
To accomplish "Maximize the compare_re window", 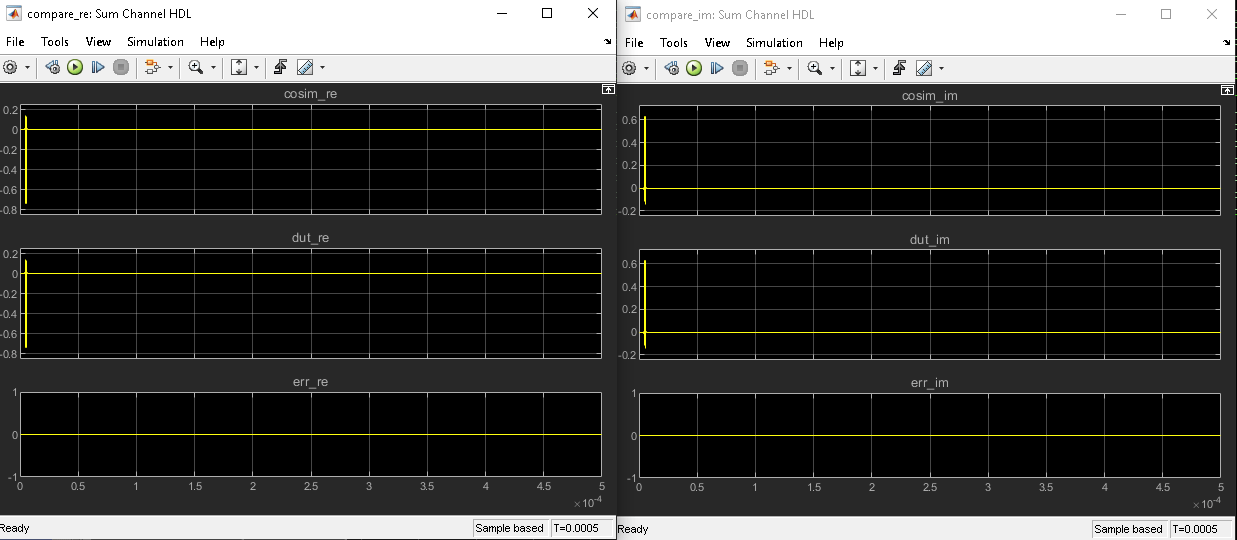I will pyautogui.click(x=547, y=14).
